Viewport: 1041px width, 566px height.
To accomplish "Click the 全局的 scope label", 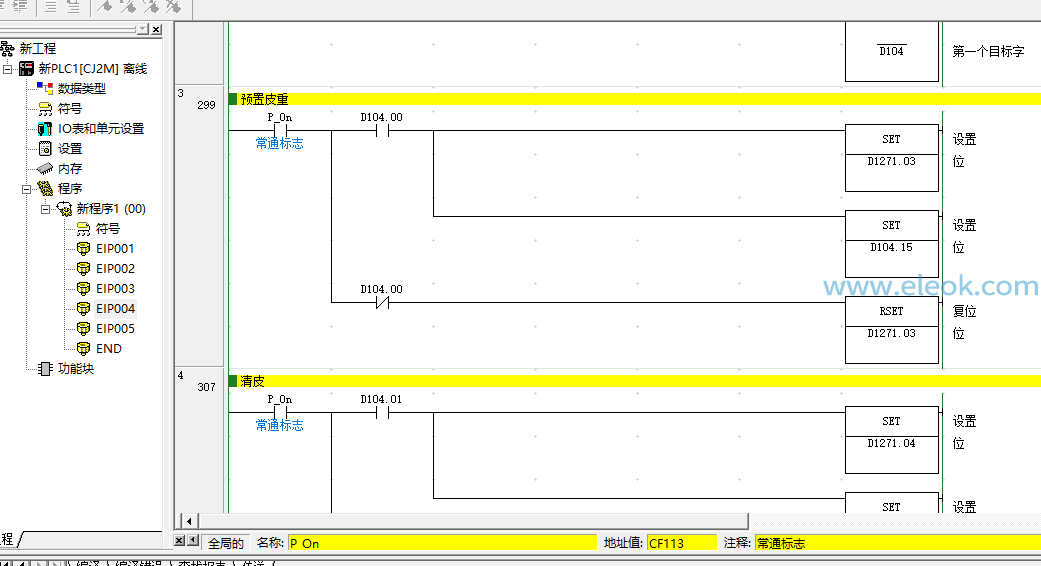I will (226, 543).
